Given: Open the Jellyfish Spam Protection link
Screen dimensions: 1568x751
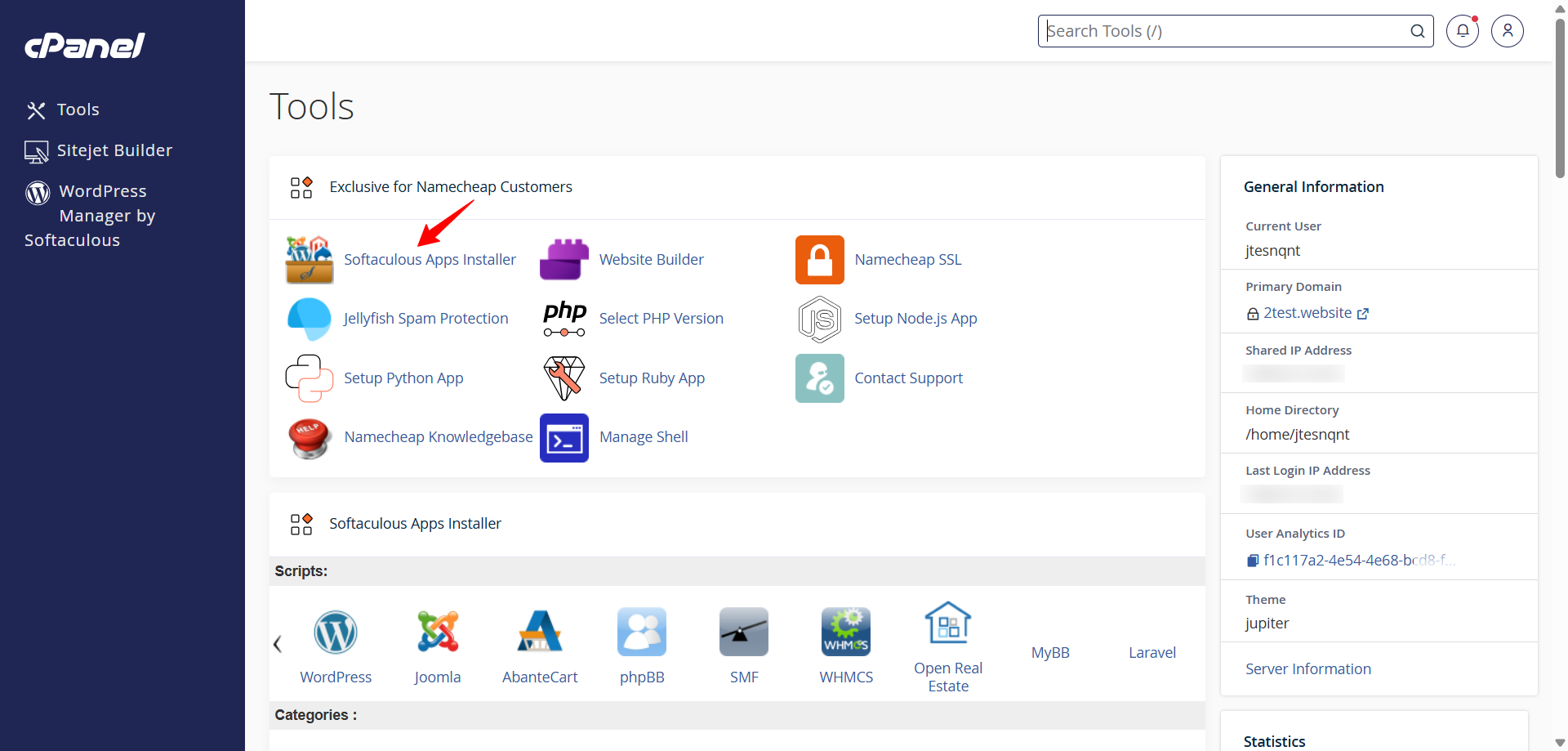Looking at the screenshot, I should (x=425, y=319).
